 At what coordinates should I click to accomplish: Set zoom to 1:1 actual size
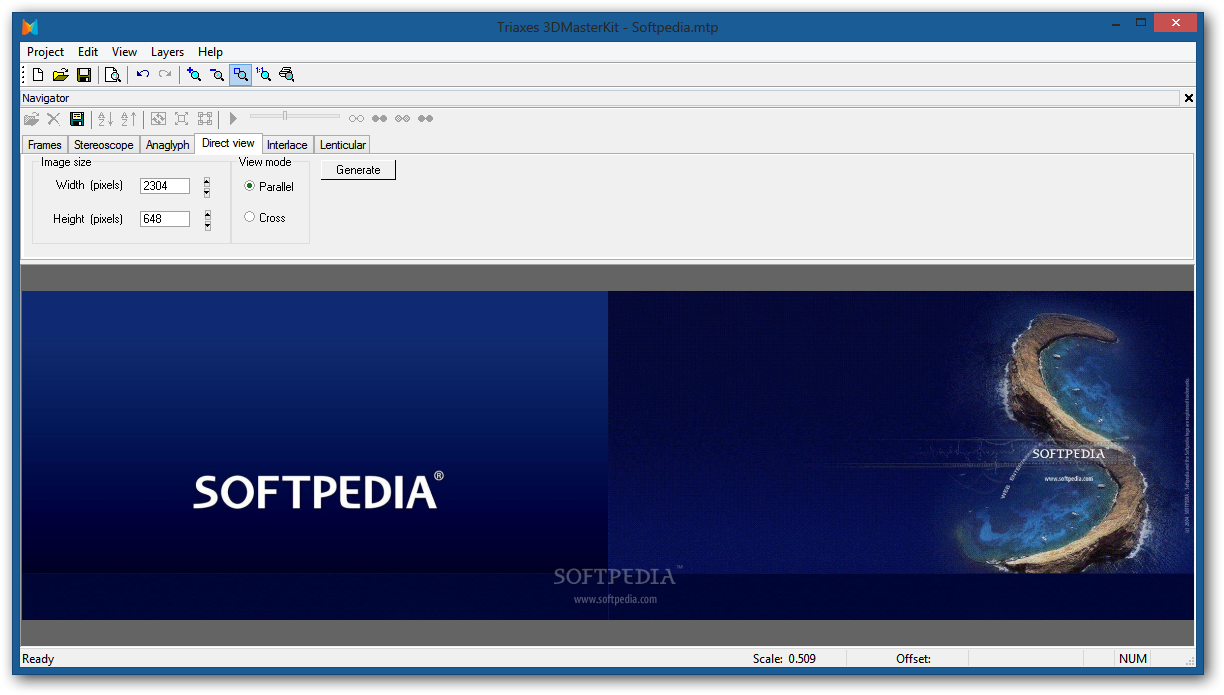[263, 74]
